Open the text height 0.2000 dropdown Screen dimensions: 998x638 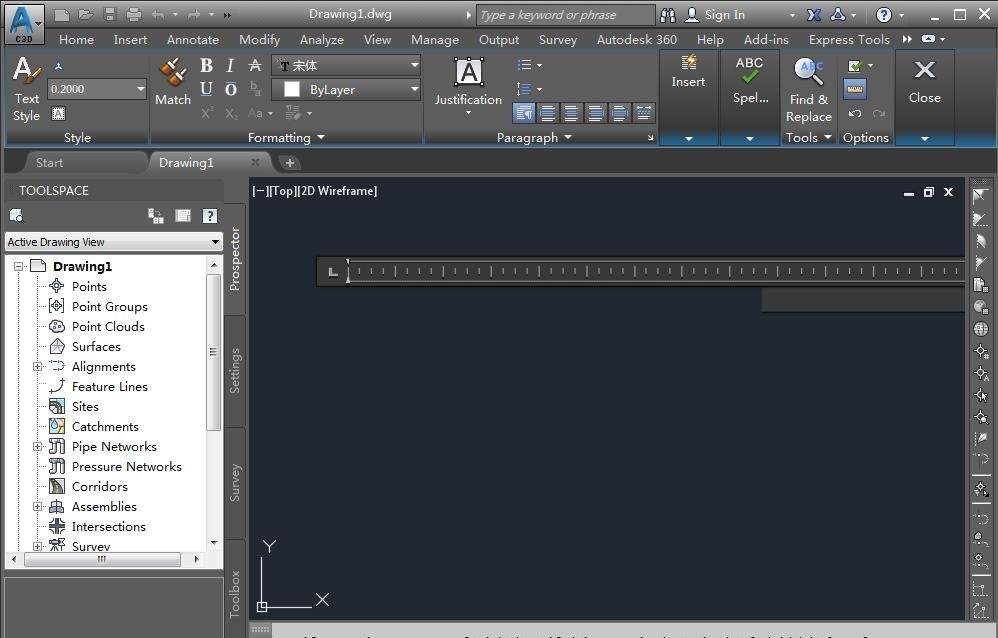141,89
